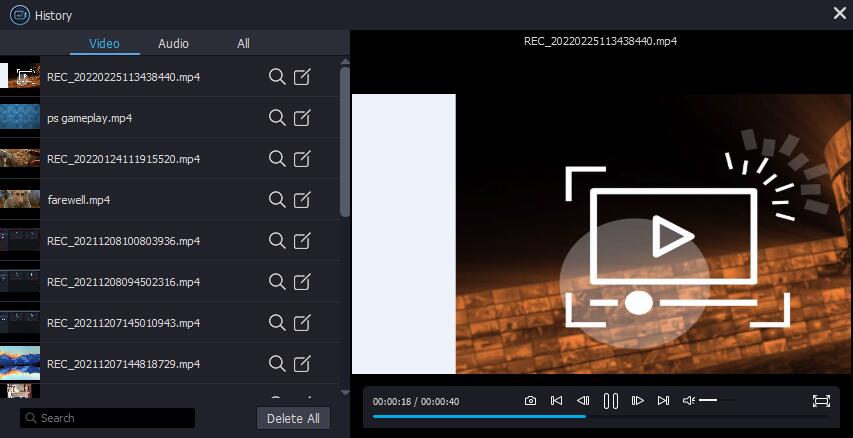853x438 pixels.
Task: Enter fullscreen playback mode
Action: coord(821,401)
